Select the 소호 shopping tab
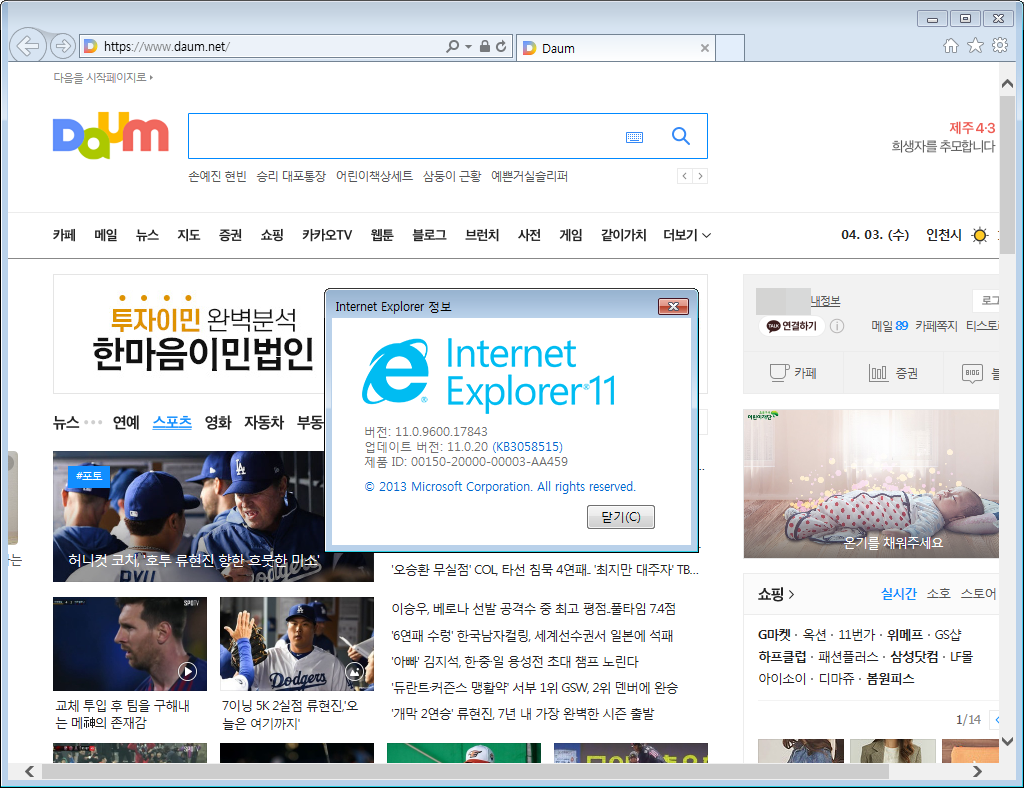This screenshot has width=1024, height=788. pyautogui.click(x=938, y=593)
